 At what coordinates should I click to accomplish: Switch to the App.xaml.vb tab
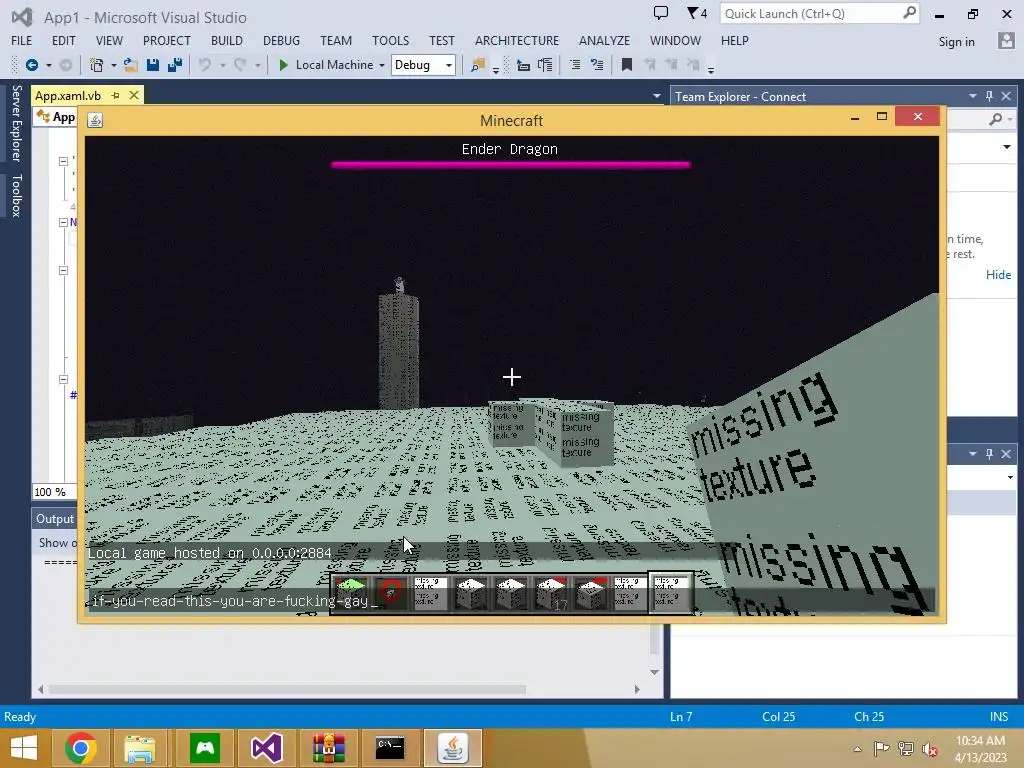point(68,95)
